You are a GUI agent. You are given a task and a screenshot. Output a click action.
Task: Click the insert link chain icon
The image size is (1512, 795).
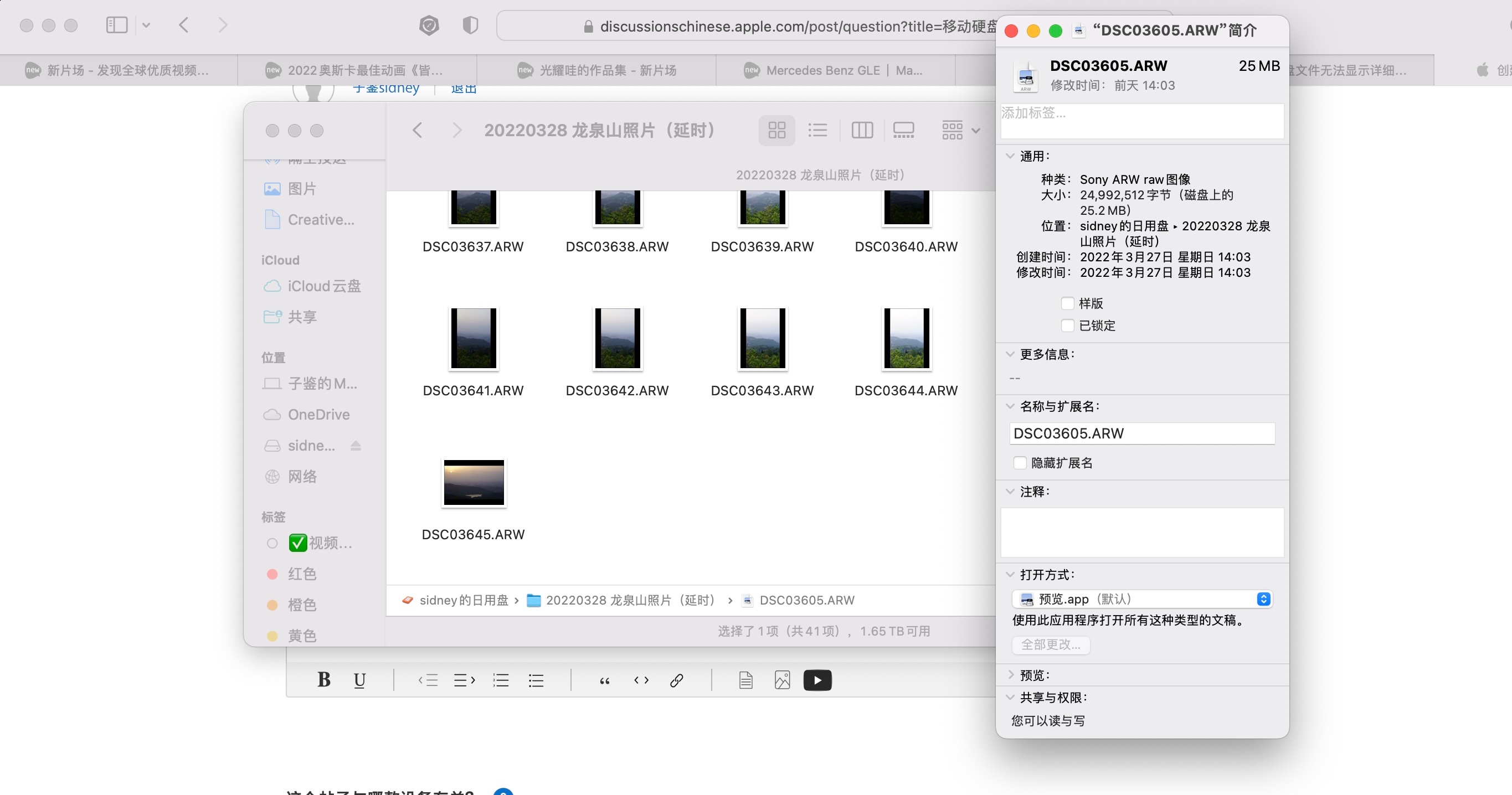676,680
